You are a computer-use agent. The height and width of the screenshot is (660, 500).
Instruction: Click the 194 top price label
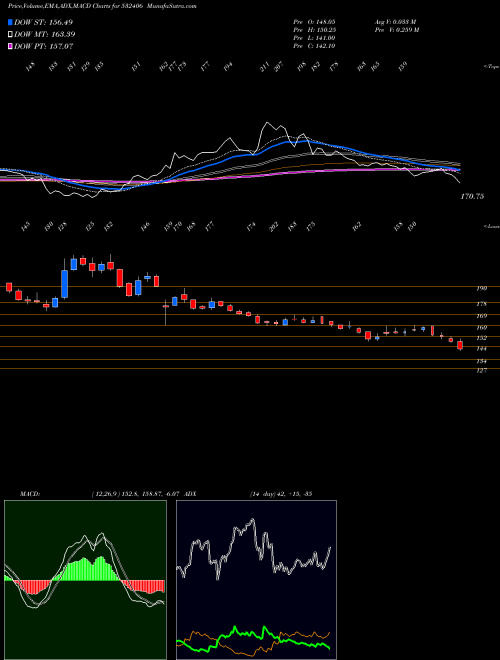pos(228,67)
